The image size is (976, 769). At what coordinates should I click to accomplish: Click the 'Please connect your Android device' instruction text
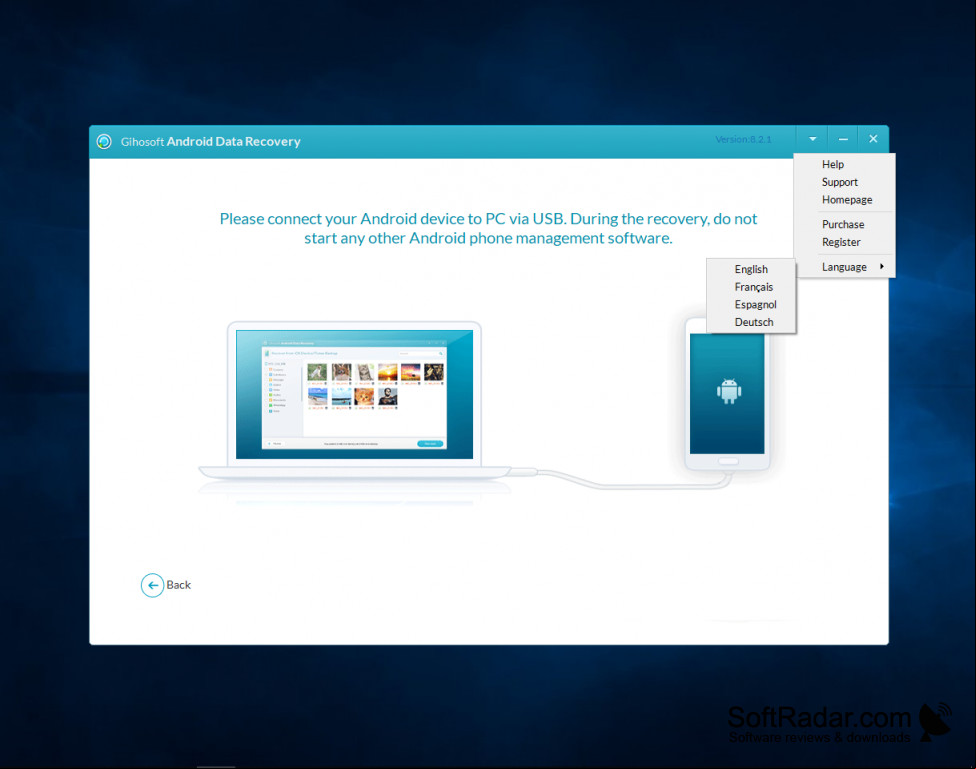488,228
